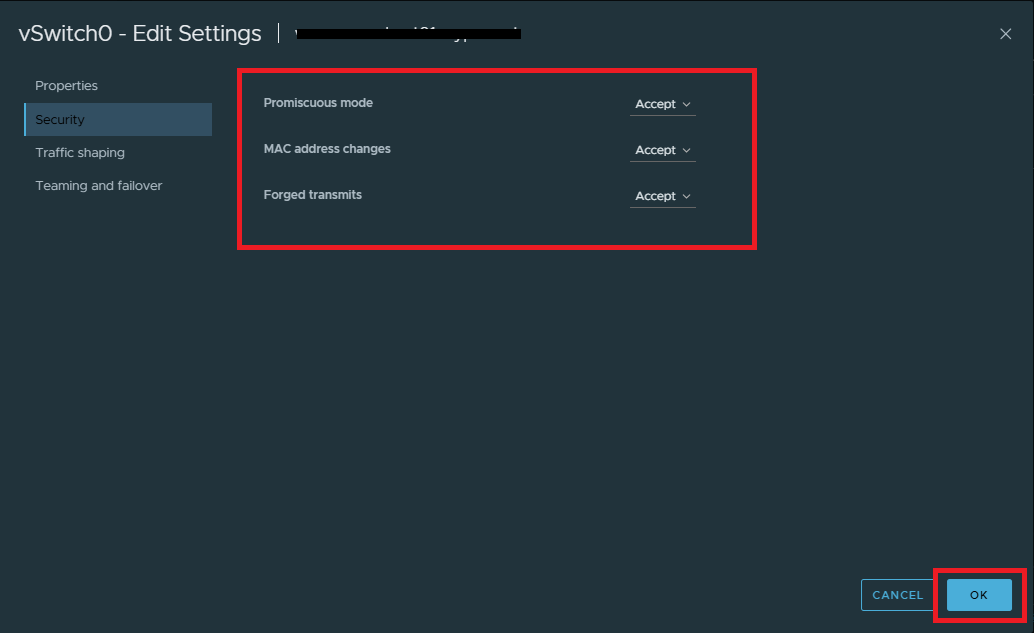This screenshot has height=633, width=1034.
Task: Click the vSwitch0 - Edit Settings title
Action: 140,33
